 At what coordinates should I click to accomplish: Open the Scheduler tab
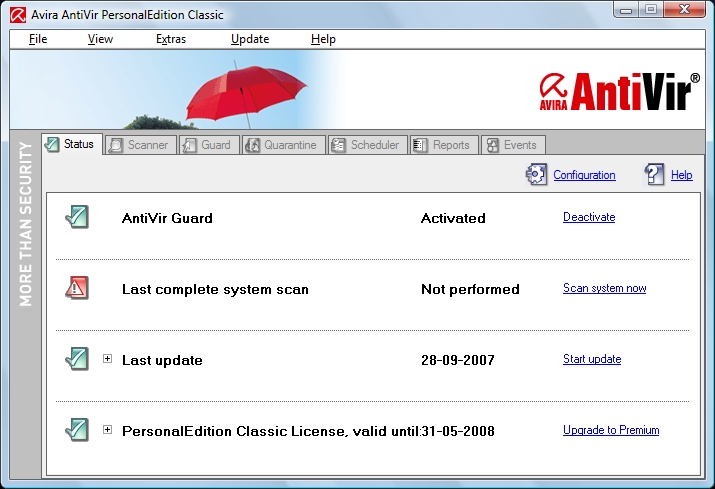click(x=366, y=145)
